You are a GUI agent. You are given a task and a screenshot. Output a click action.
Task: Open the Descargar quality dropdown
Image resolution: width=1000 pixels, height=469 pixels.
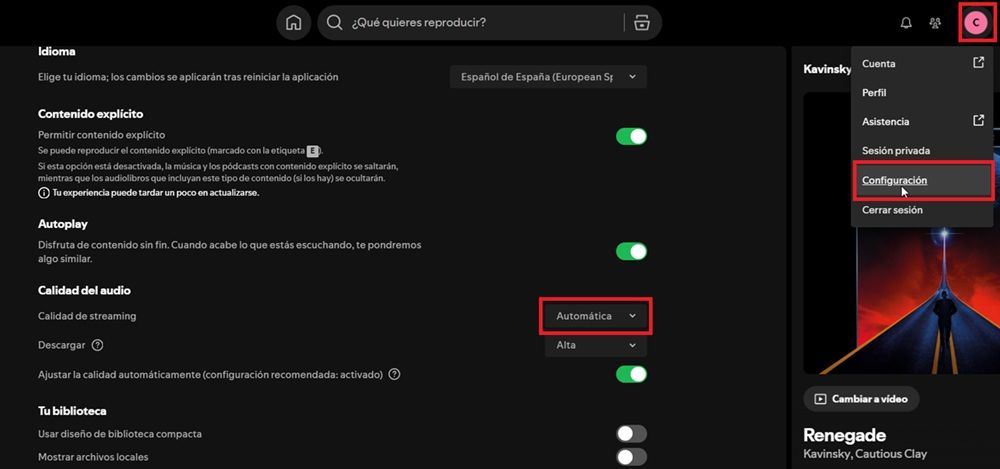tap(595, 345)
